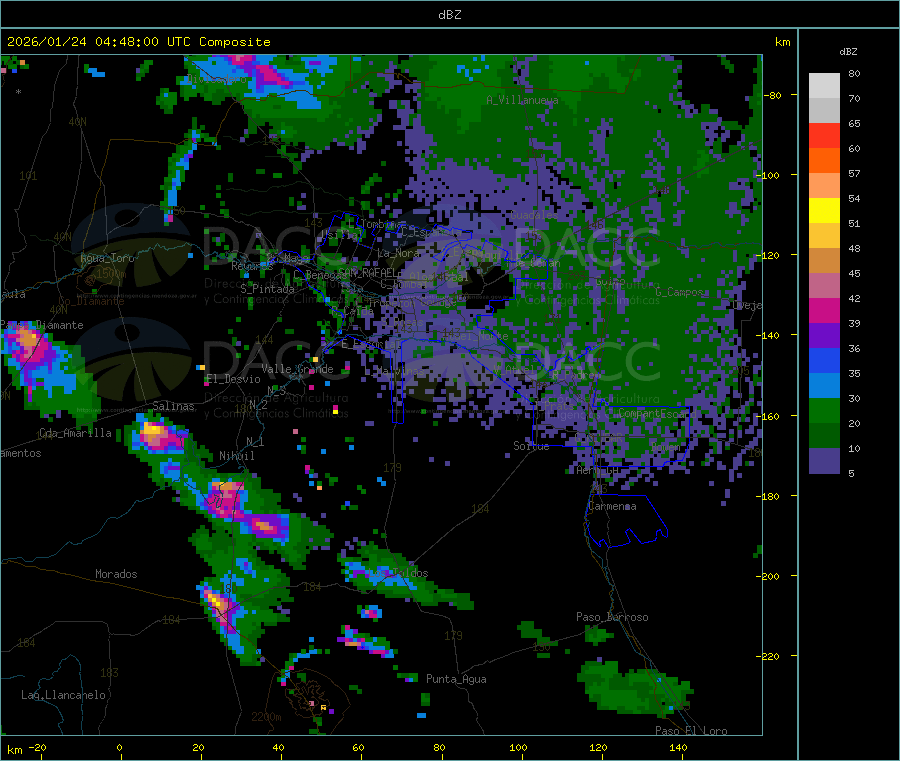Click the Morados map label
Viewport: 900px width, 761px height.
(116, 574)
